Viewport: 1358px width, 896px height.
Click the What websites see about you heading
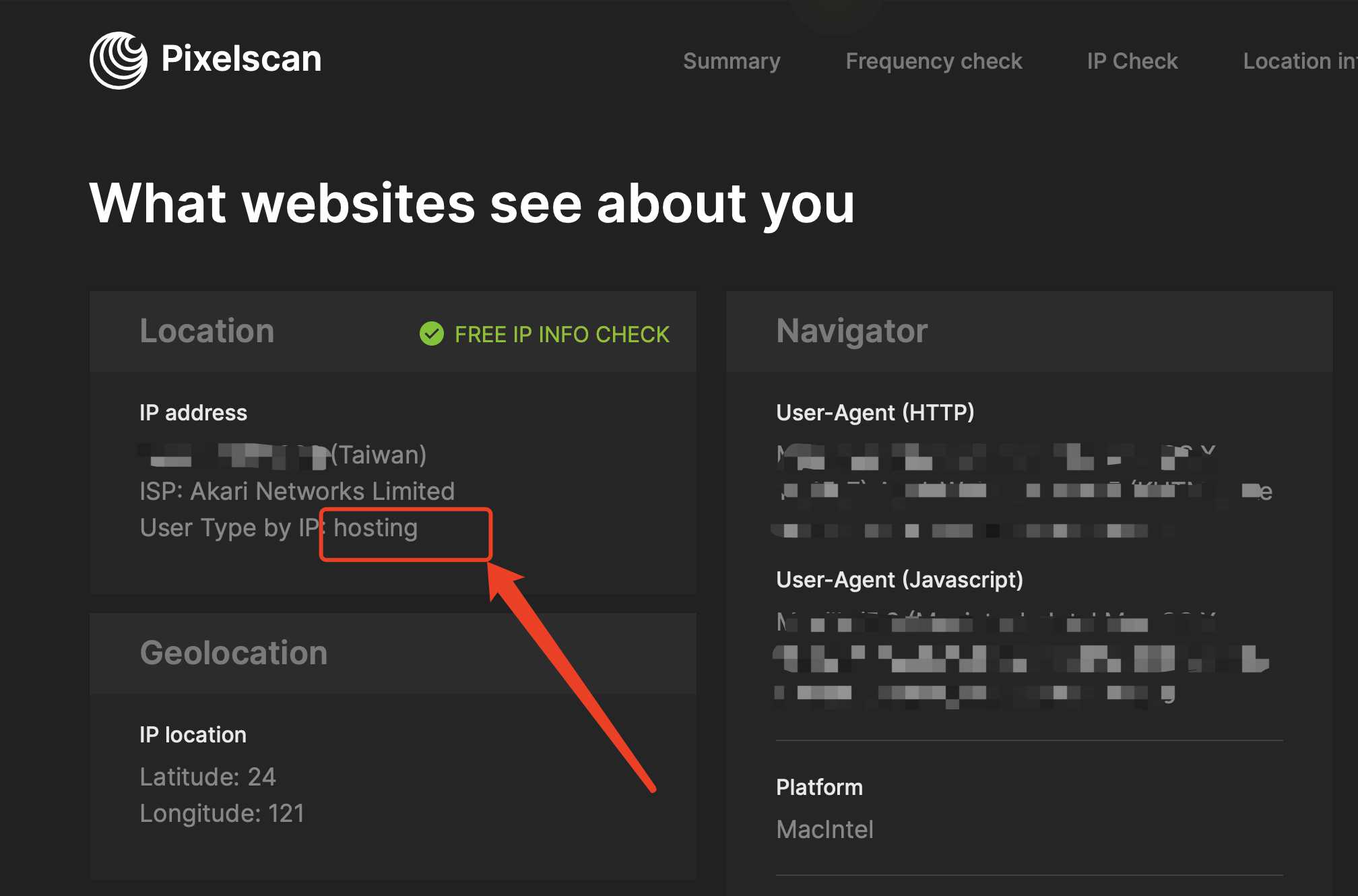[472, 203]
